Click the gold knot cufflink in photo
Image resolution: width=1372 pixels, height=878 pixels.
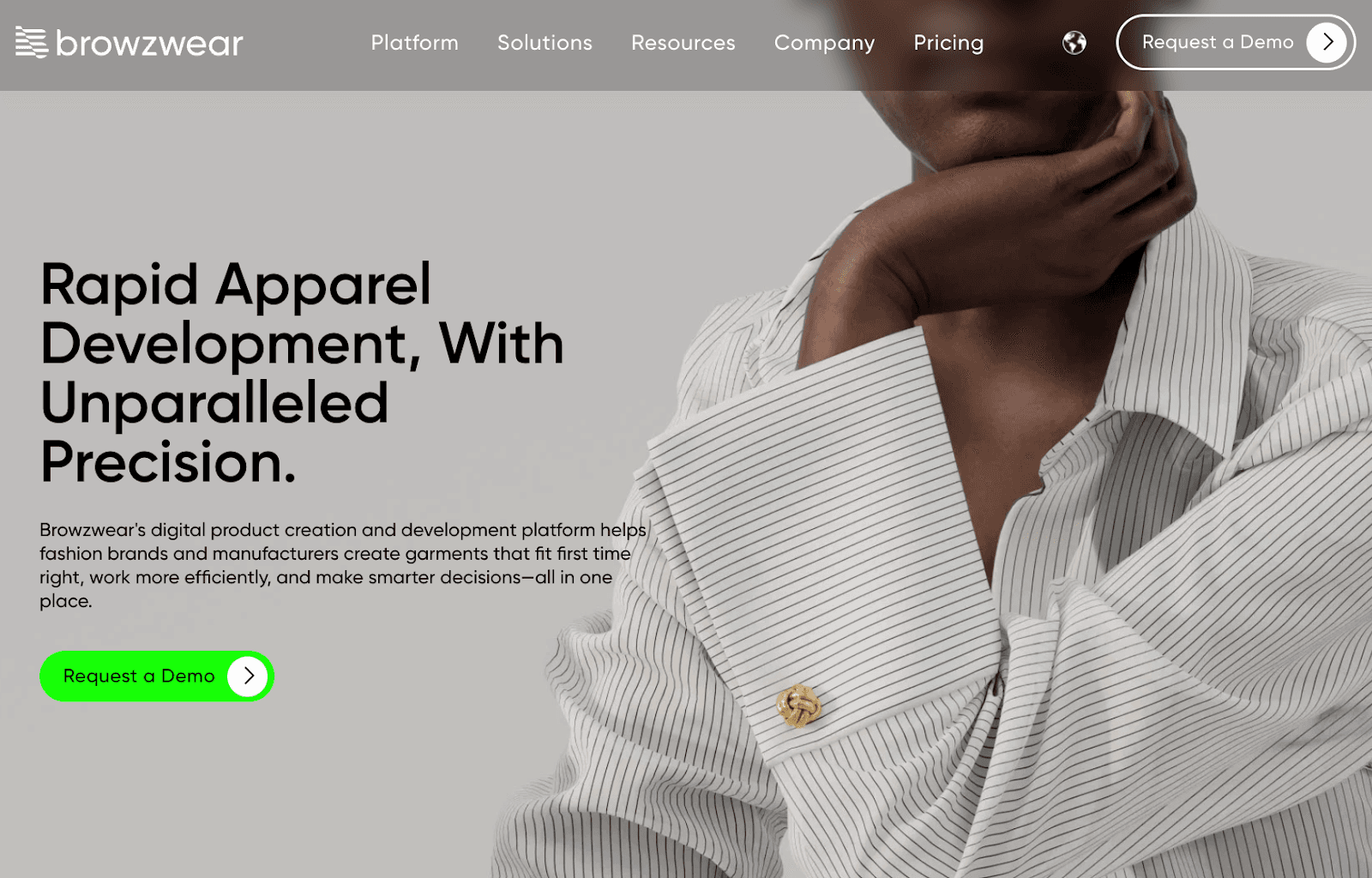pos(799,707)
